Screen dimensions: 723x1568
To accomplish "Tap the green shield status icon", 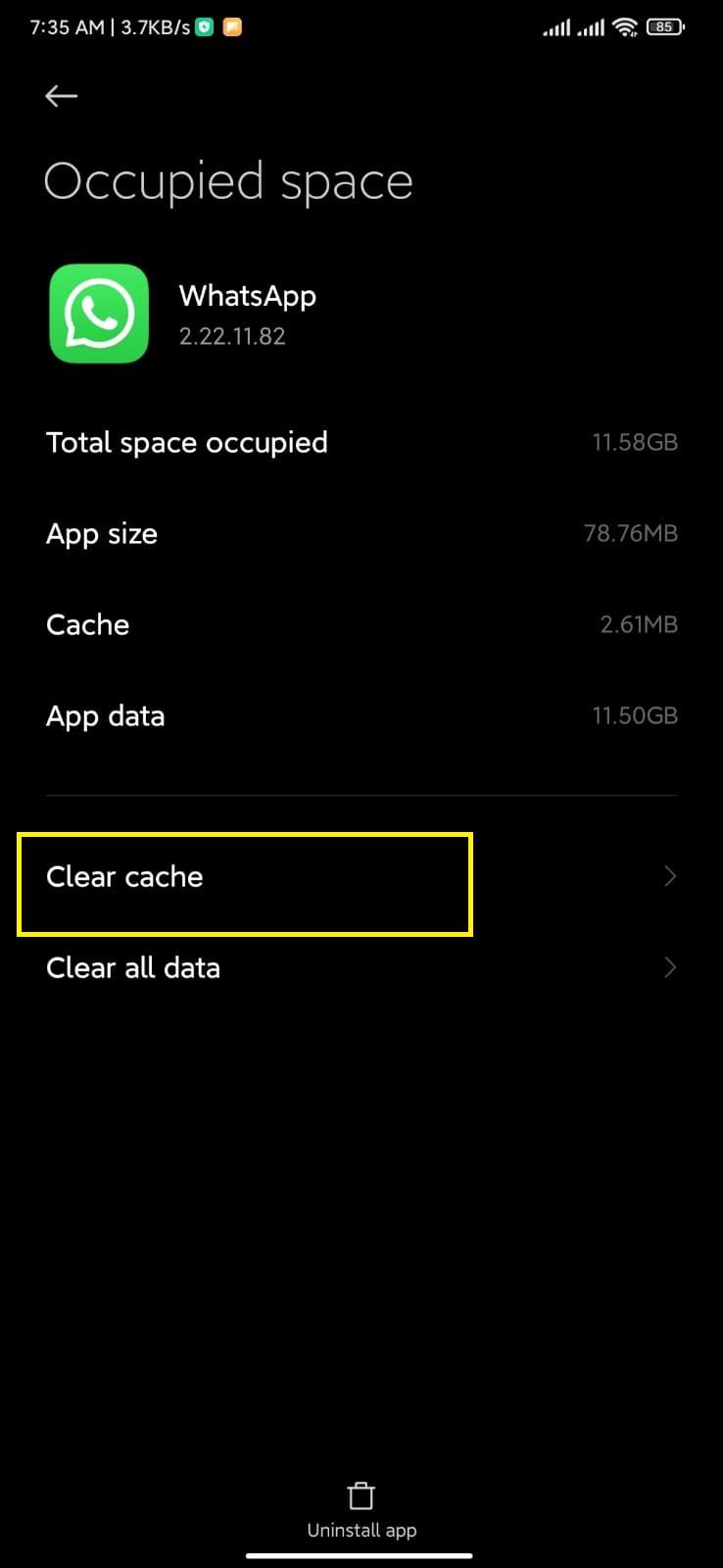I will [x=204, y=27].
